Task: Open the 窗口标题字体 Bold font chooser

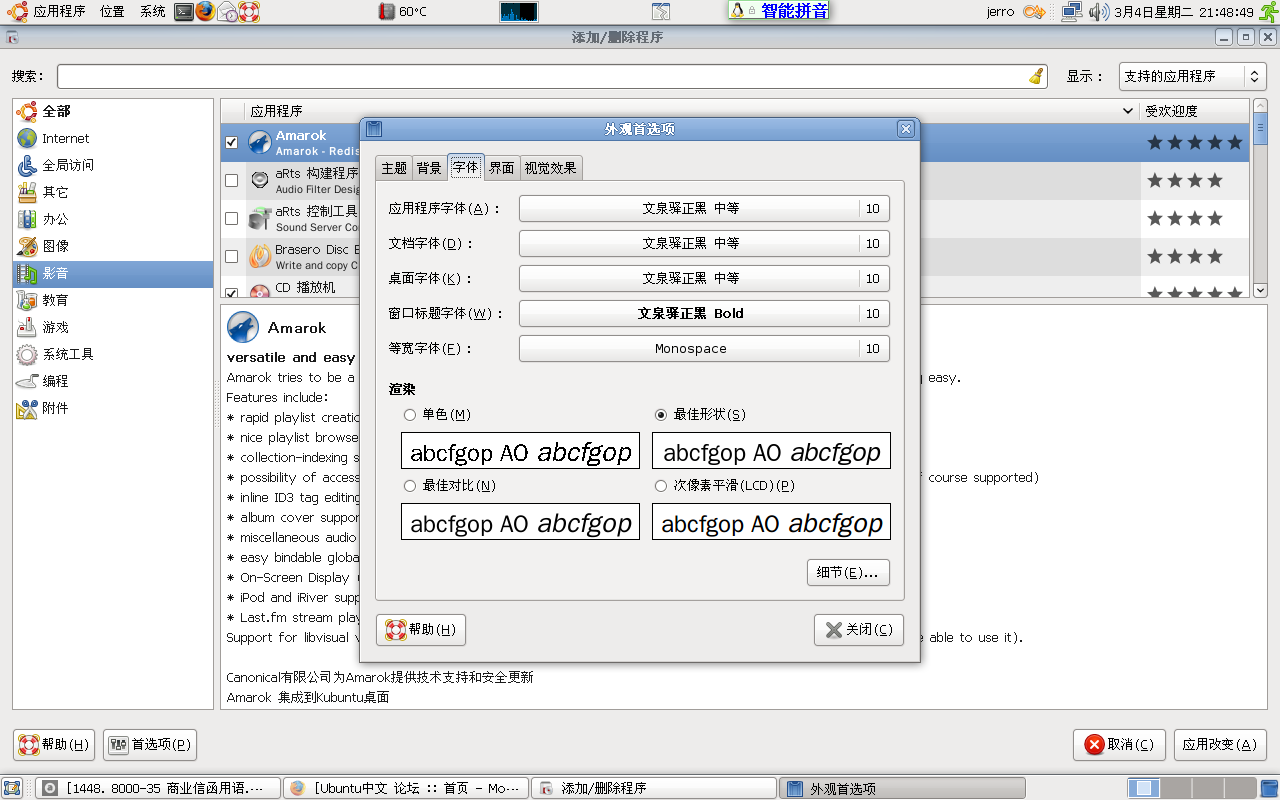Action: [x=704, y=313]
